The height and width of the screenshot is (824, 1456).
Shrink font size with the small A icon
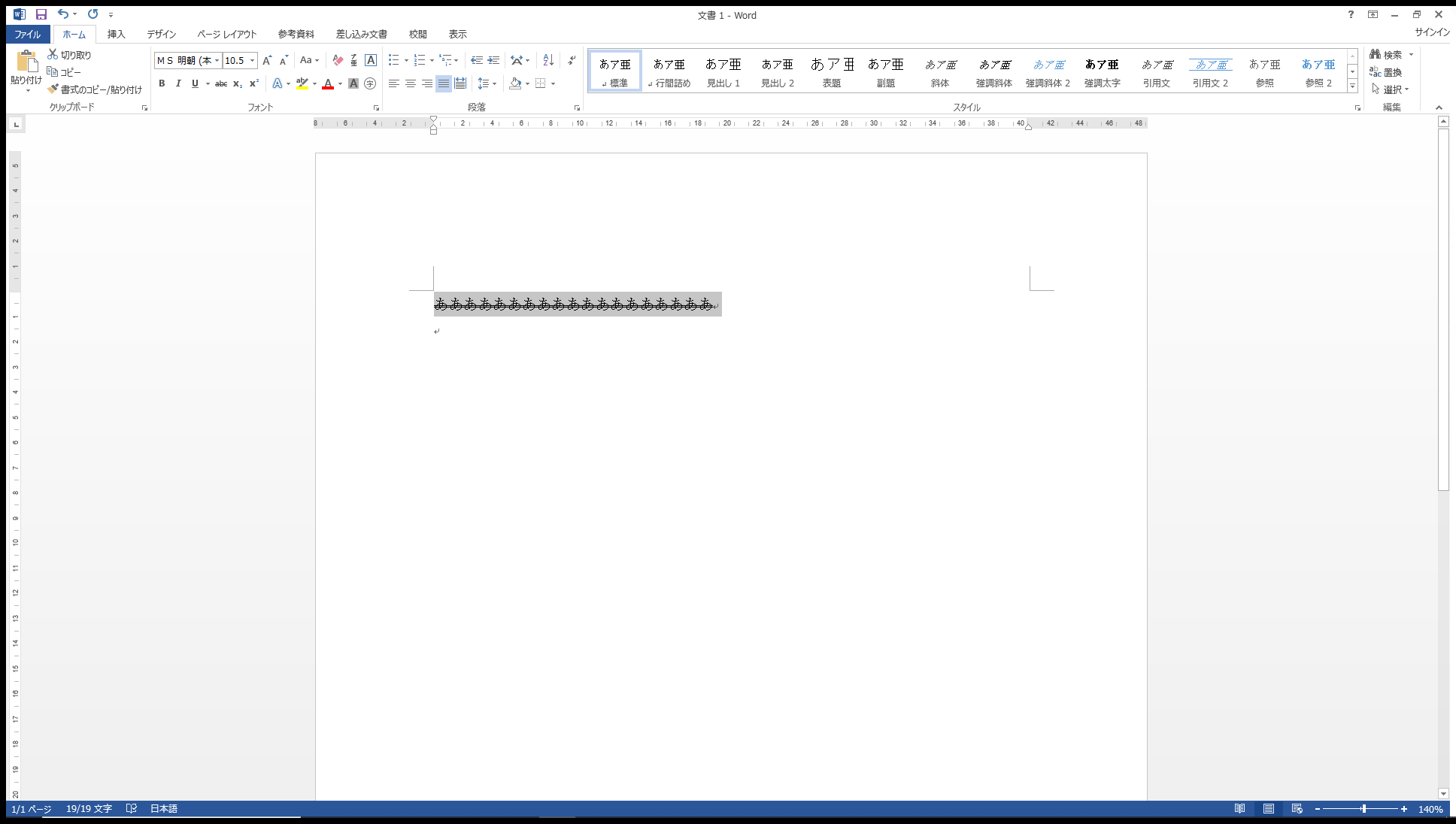[x=284, y=60]
